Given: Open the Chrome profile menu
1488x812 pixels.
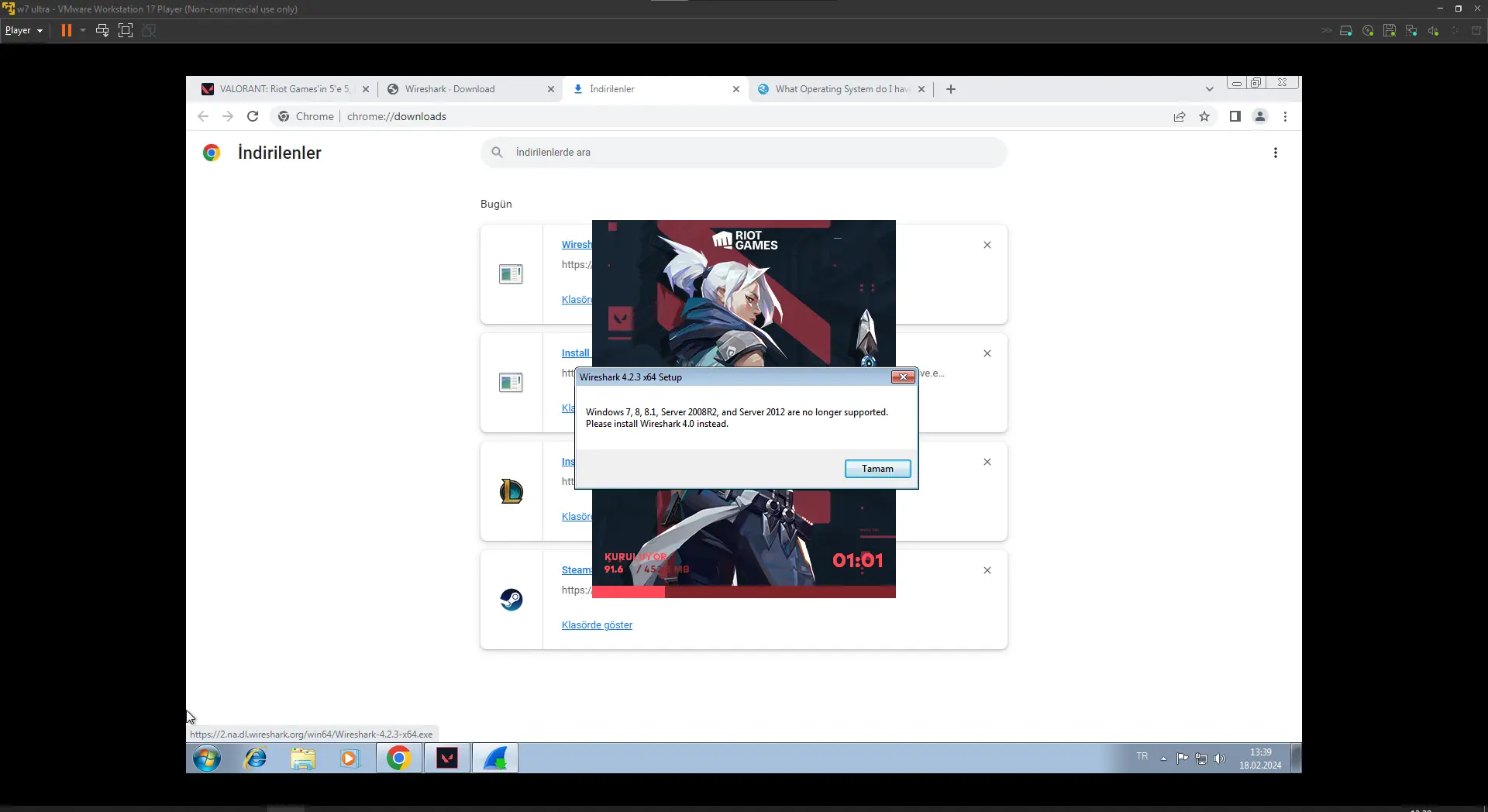Looking at the screenshot, I should (x=1260, y=116).
